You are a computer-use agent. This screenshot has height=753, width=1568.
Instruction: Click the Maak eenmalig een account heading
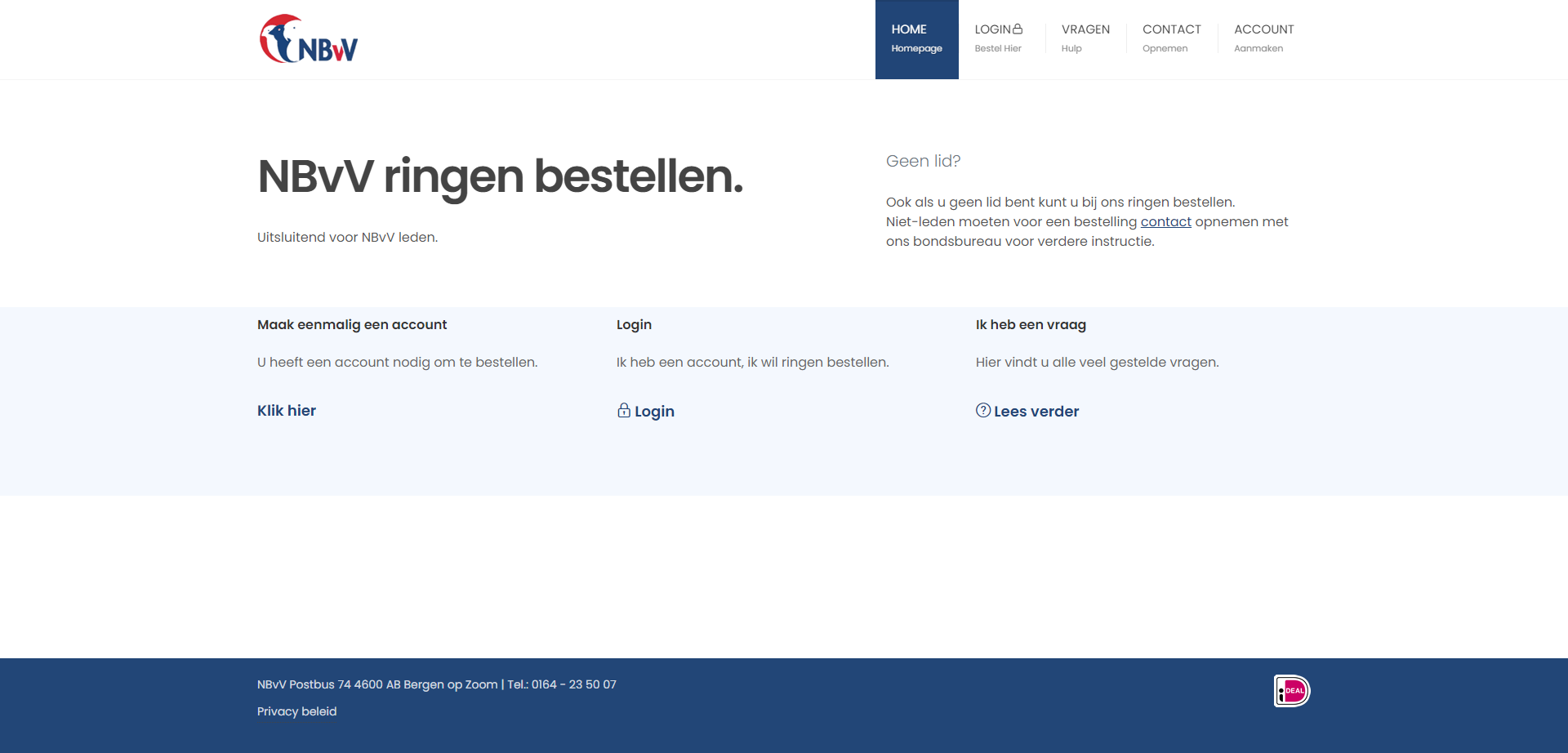(351, 324)
